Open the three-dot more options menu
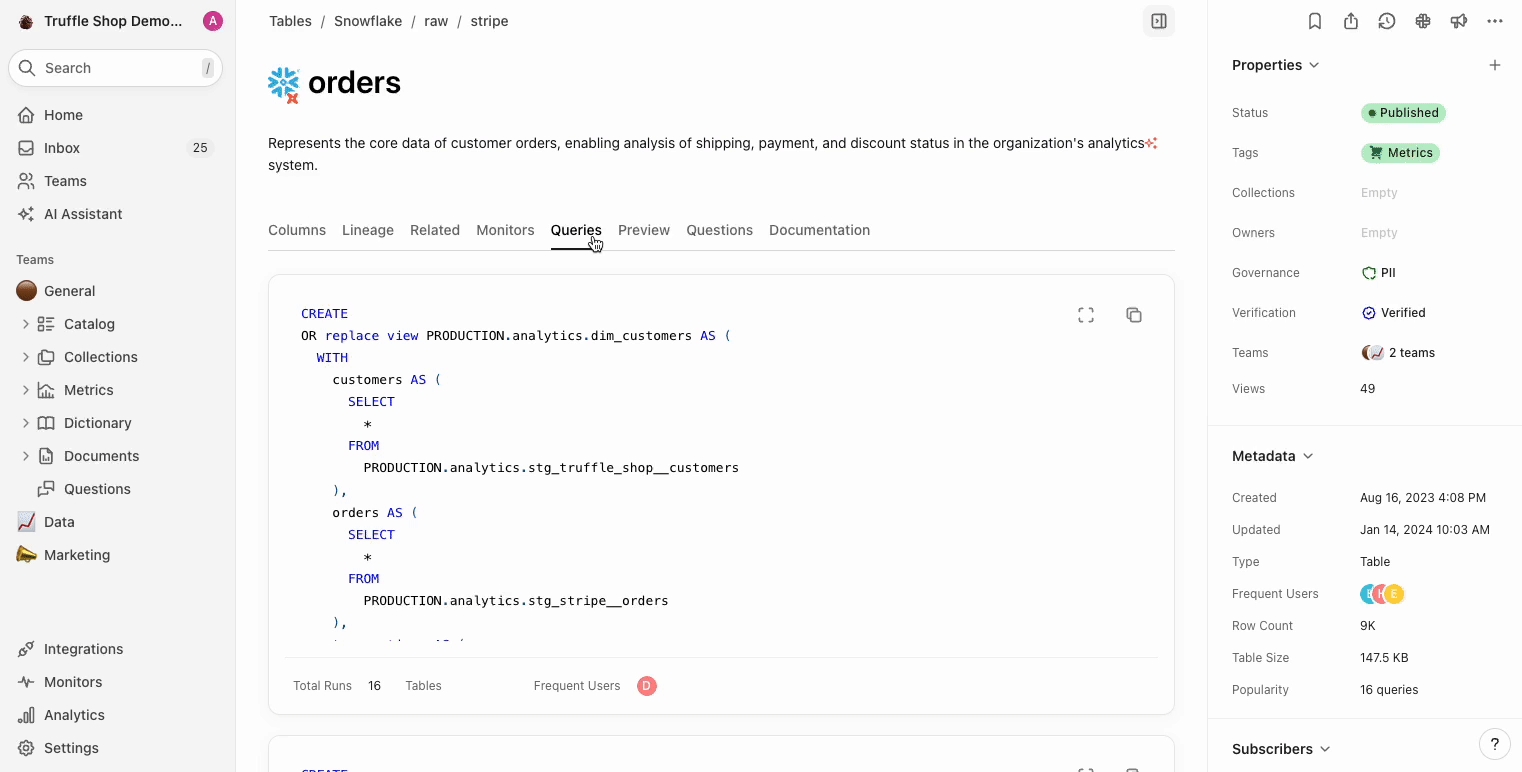Screen dimensions: 1522x772 point(1495,21)
